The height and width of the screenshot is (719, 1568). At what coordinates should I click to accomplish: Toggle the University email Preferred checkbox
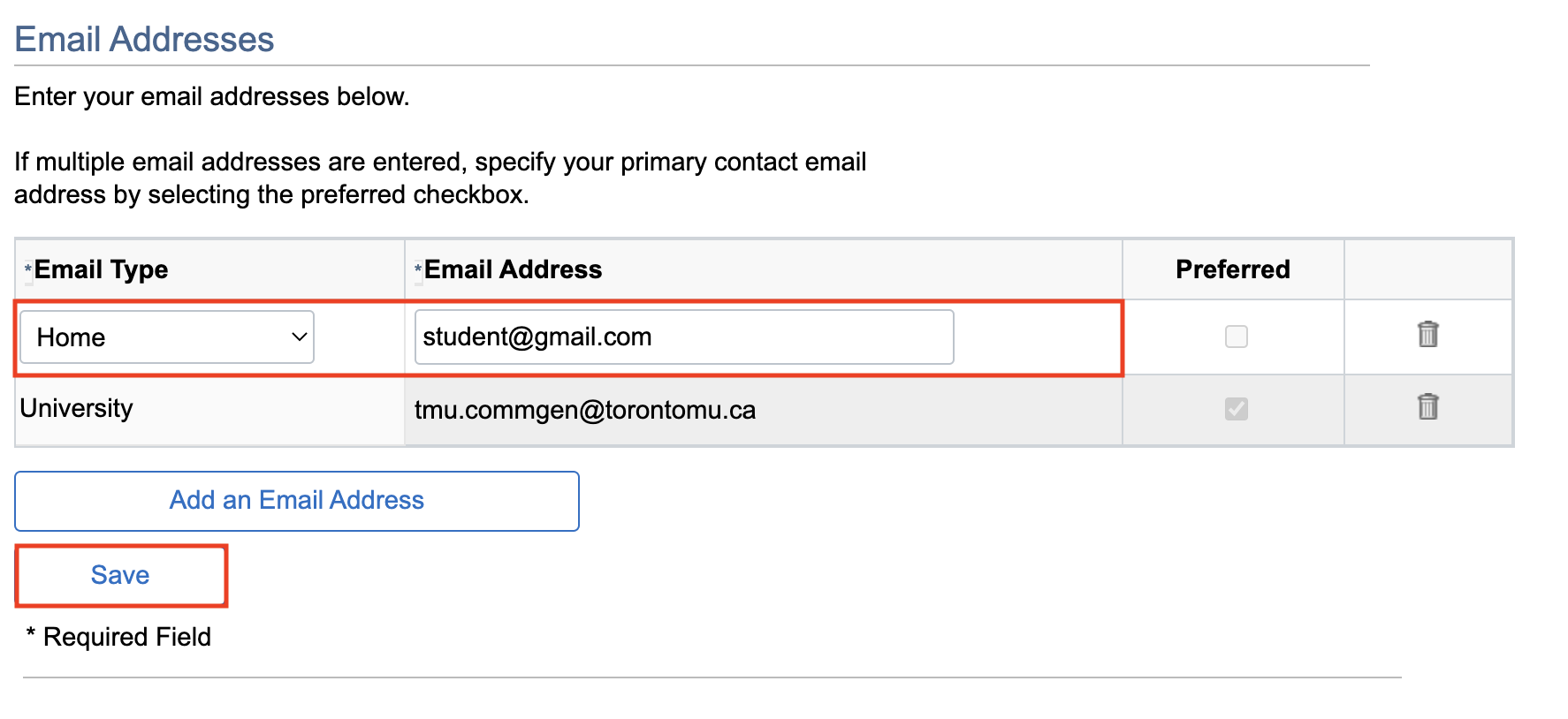pos(1236,409)
